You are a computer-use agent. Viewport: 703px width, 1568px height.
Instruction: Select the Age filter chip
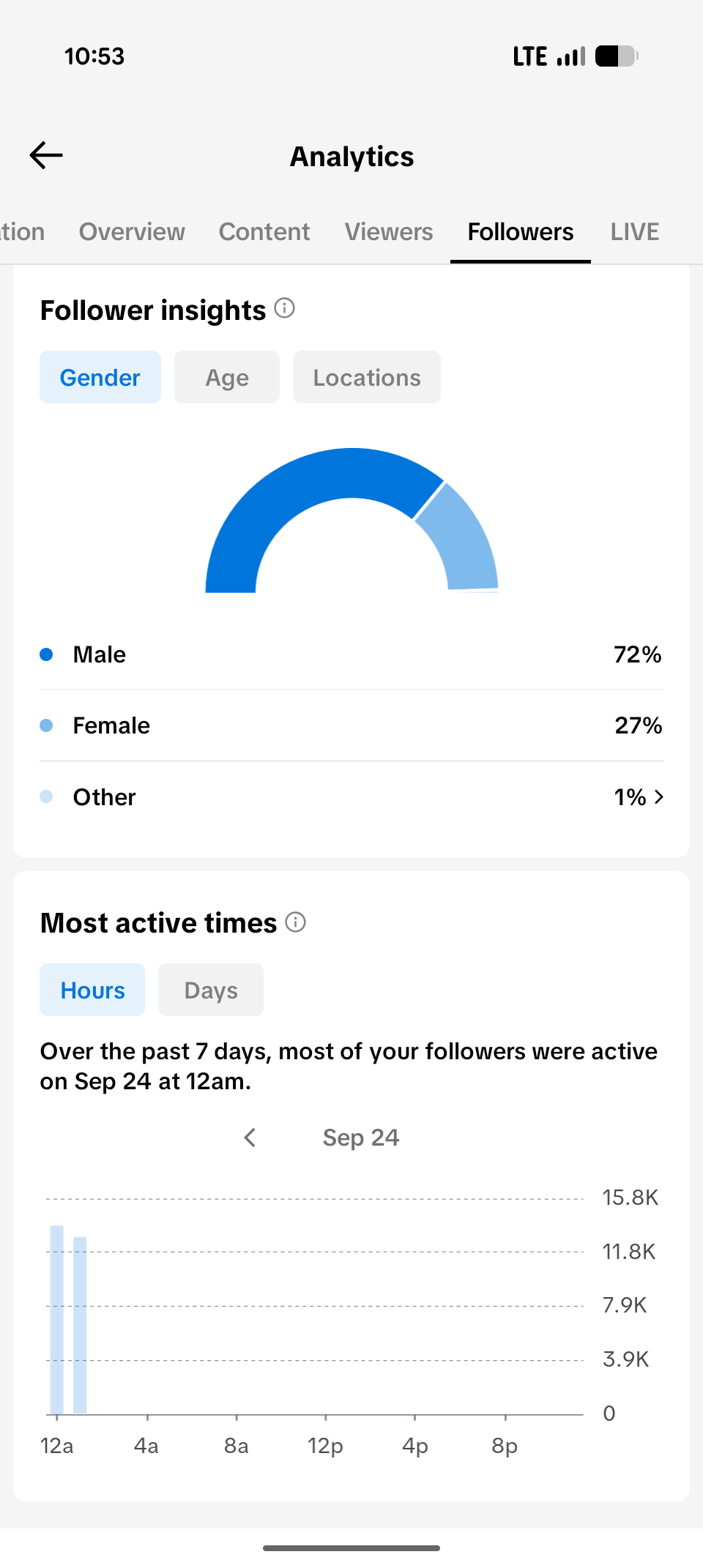[x=227, y=377]
